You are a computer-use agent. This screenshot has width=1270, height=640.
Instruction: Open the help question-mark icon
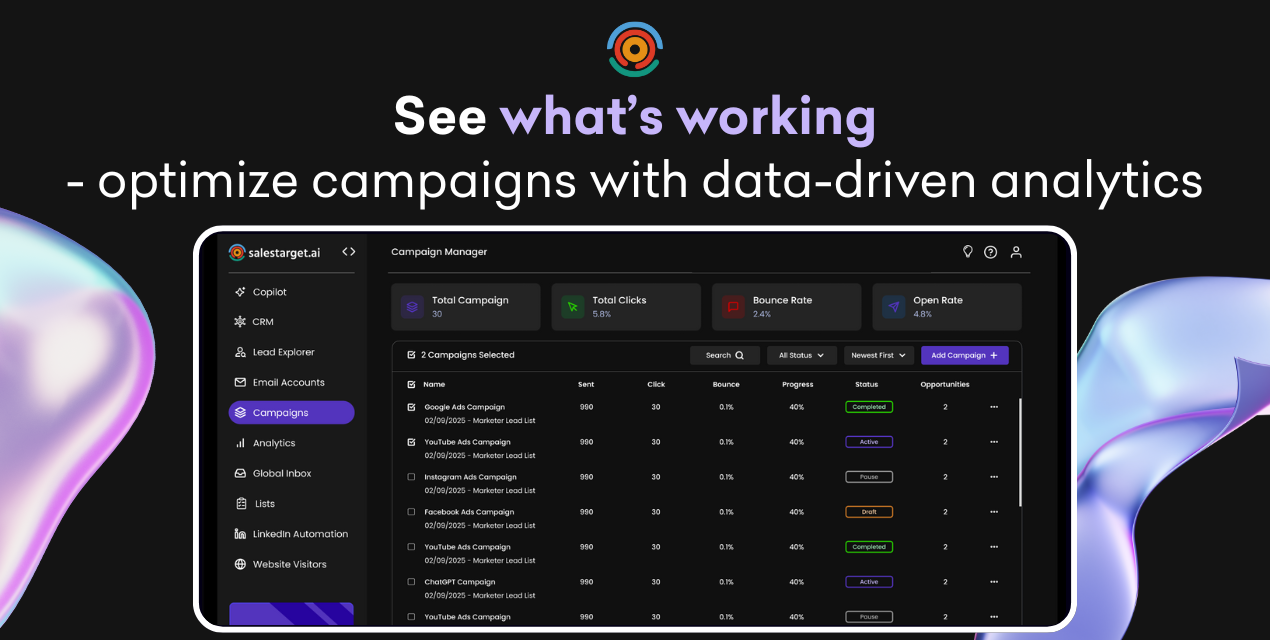(990, 251)
